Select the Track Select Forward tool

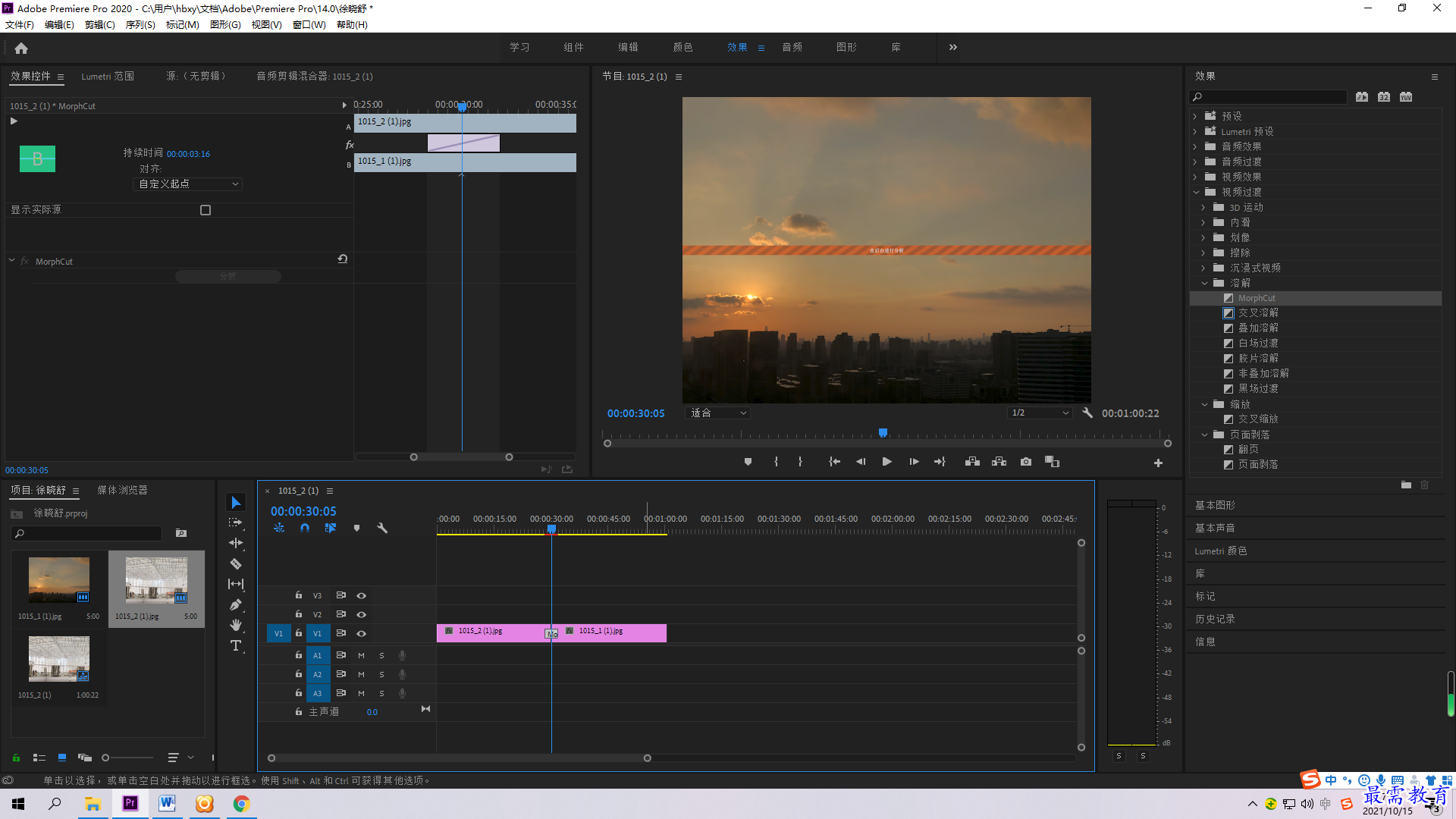coord(236,522)
